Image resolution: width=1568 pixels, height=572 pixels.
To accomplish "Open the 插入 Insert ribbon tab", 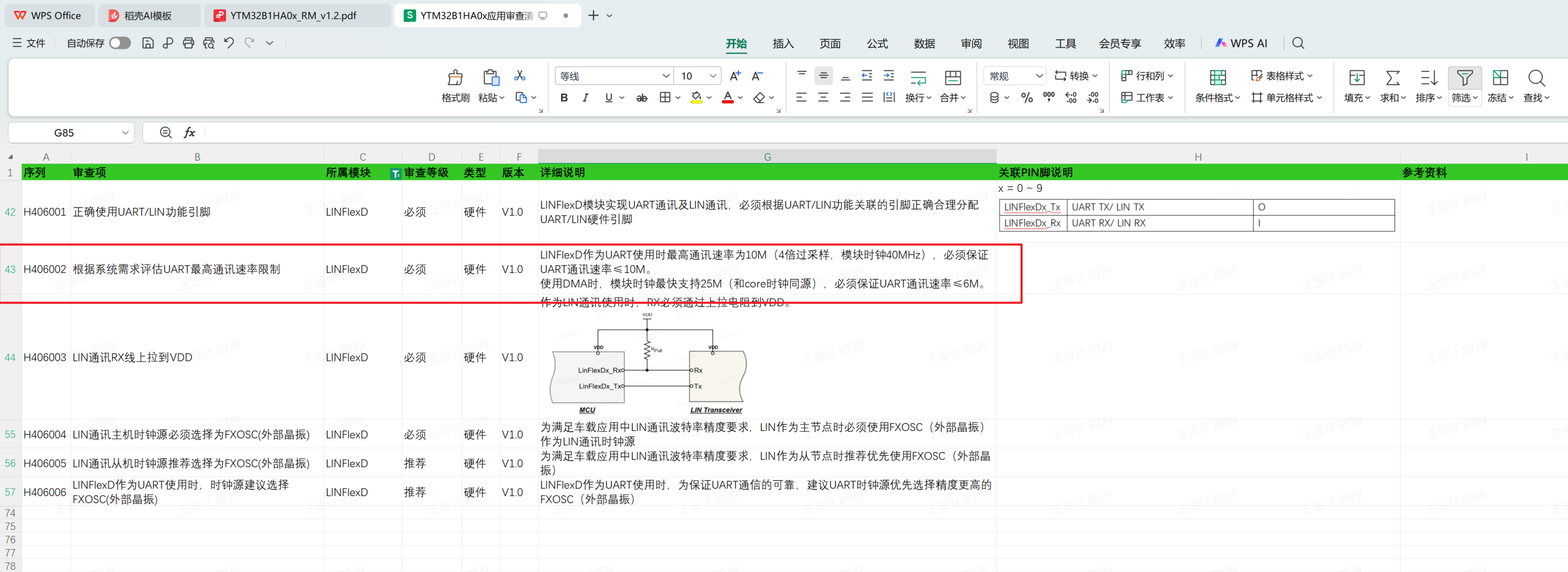I will pyautogui.click(x=783, y=43).
